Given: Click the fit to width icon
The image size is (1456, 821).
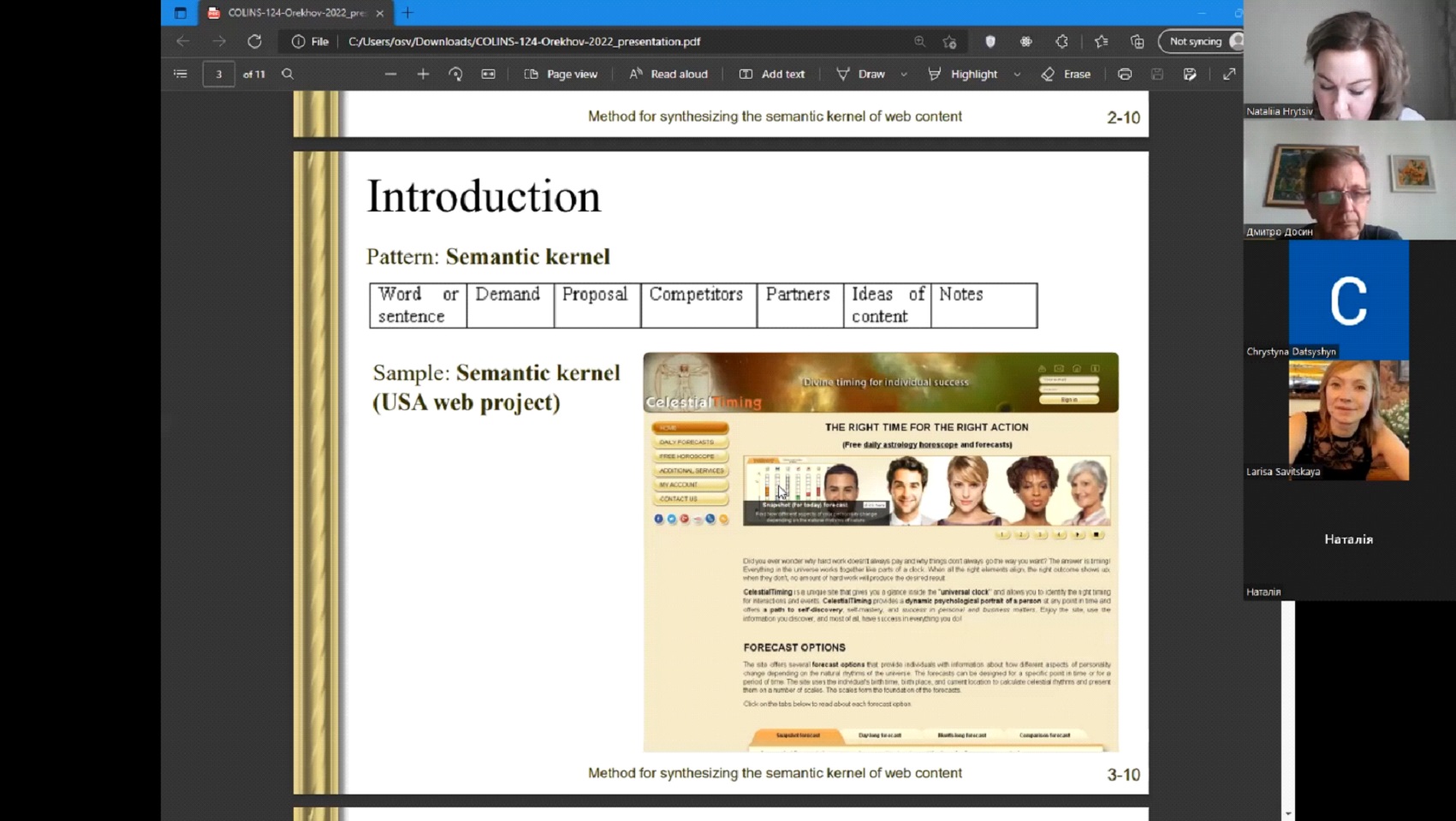Looking at the screenshot, I should tap(488, 74).
